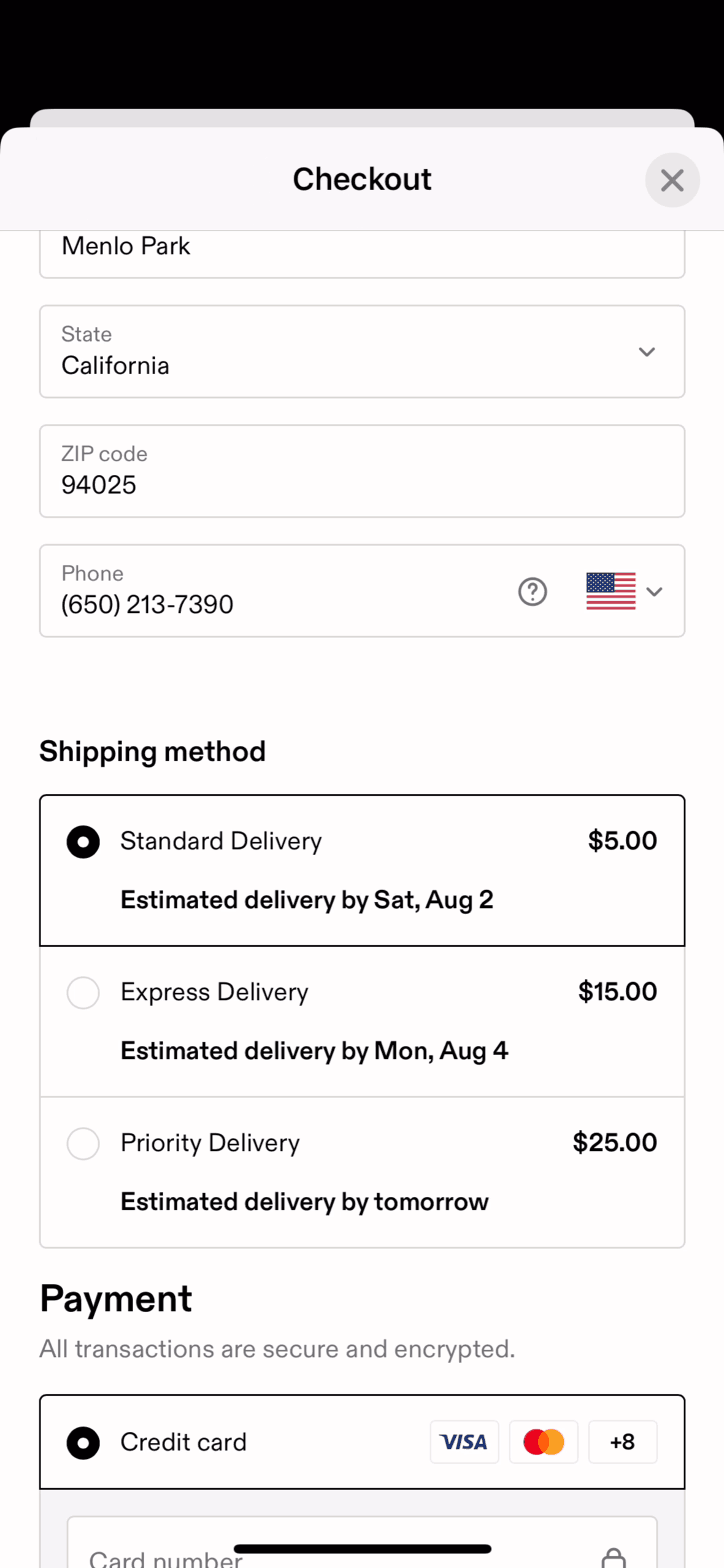Tap the US flag country icon

(x=610, y=591)
